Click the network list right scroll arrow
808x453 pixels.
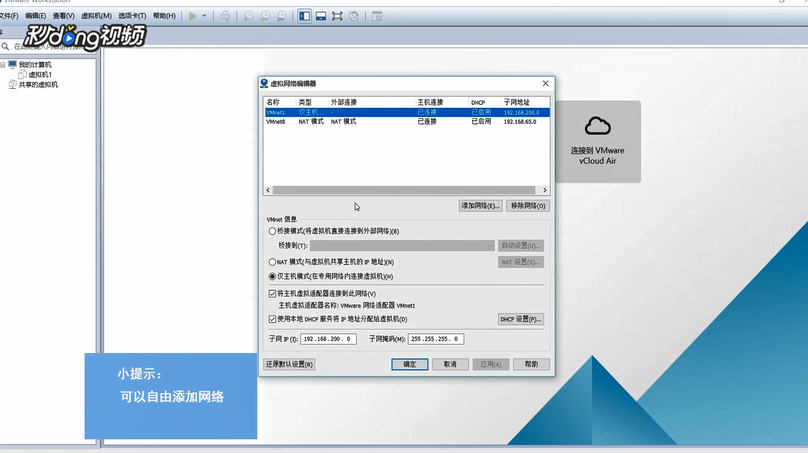pyautogui.click(x=545, y=190)
